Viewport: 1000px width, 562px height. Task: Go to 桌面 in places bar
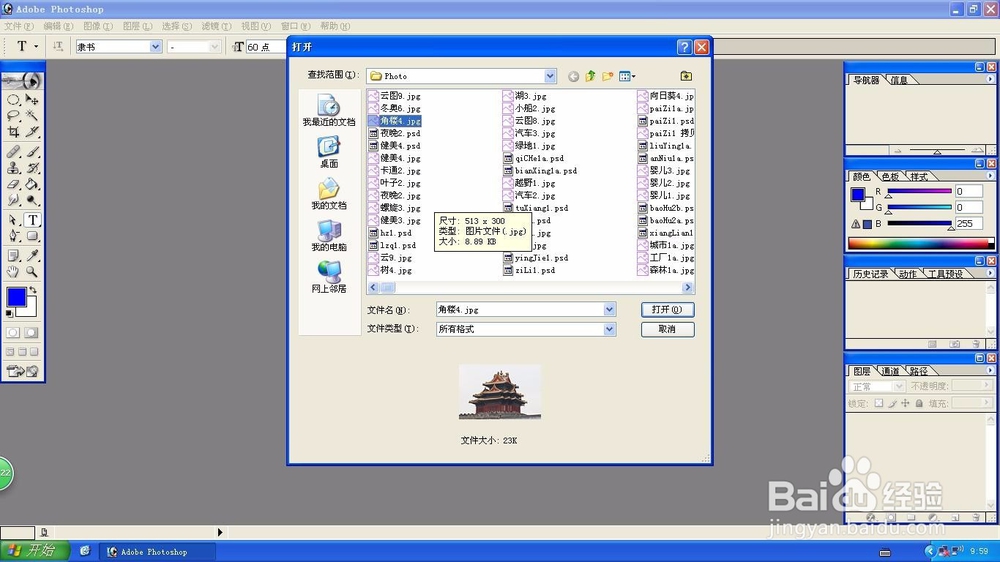(x=329, y=152)
